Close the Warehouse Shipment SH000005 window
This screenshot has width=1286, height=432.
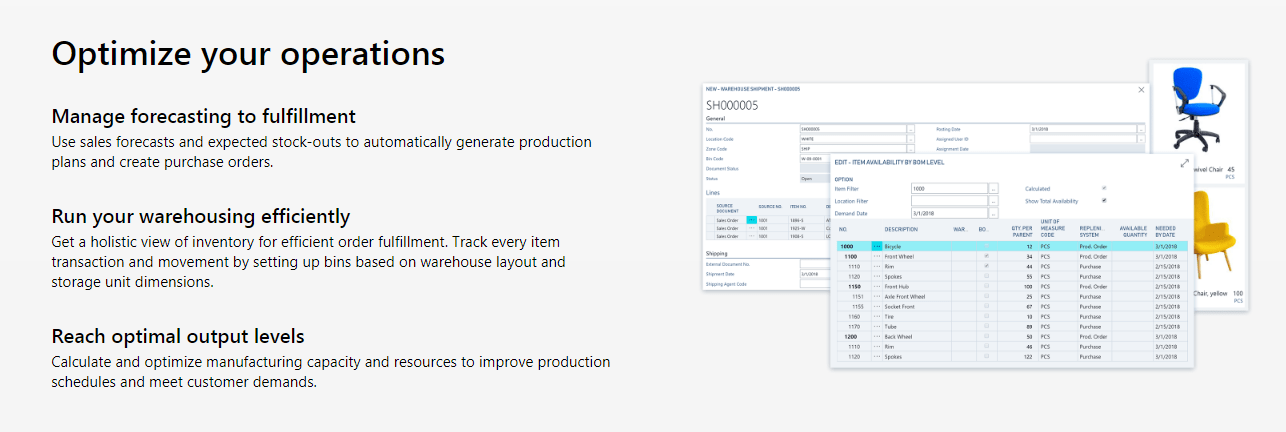1142,89
